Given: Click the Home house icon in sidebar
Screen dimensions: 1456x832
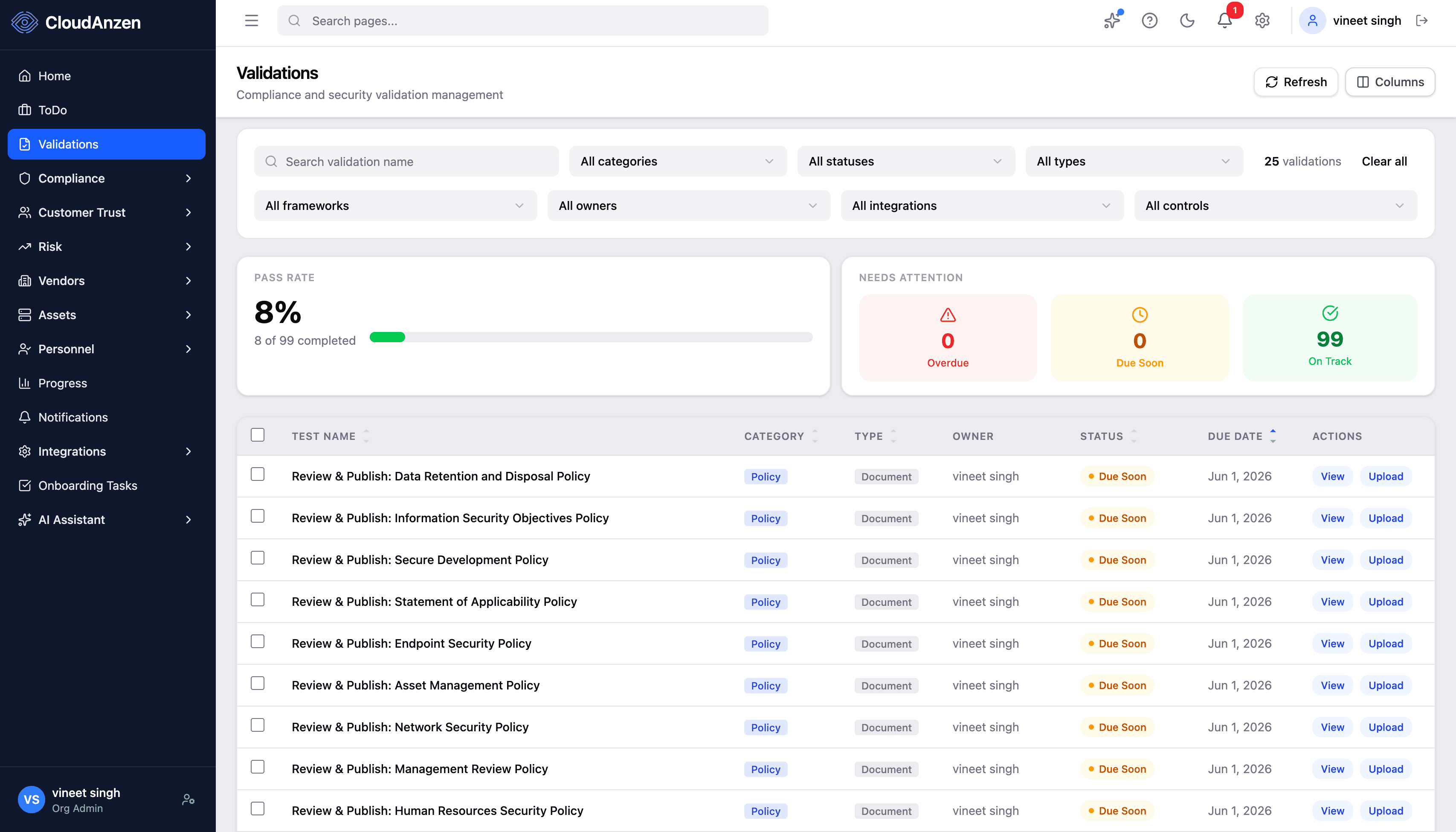Looking at the screenshot, I should pos(25,76).
